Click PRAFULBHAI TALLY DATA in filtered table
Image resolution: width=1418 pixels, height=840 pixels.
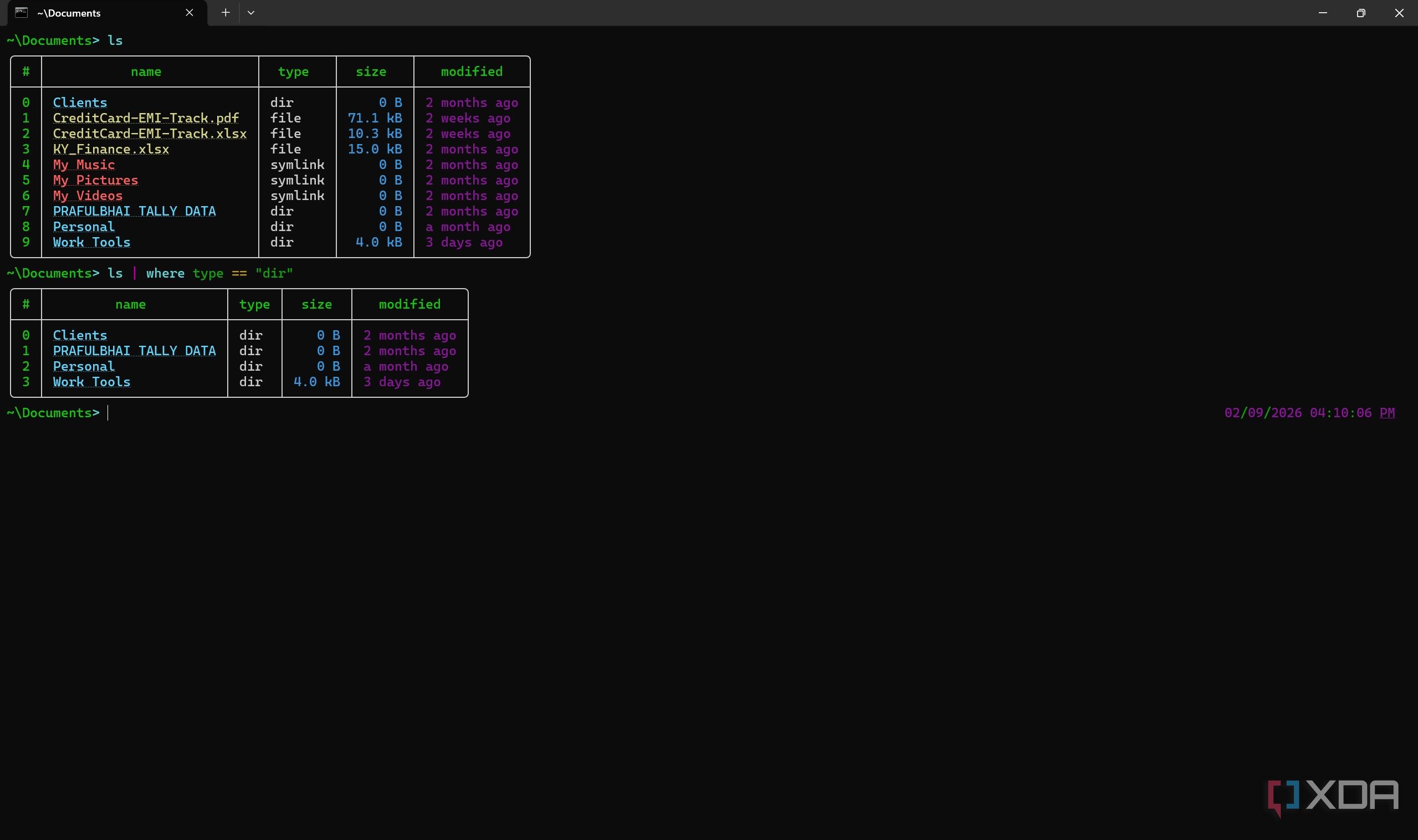[x=134, y=351]
